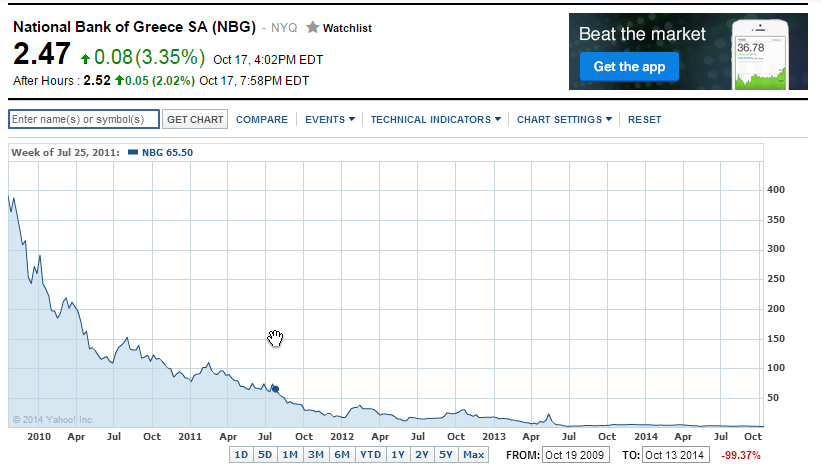Click the 50 y-axis label
This screenshot has height=466, width=821.
click(x=773, y=397)
